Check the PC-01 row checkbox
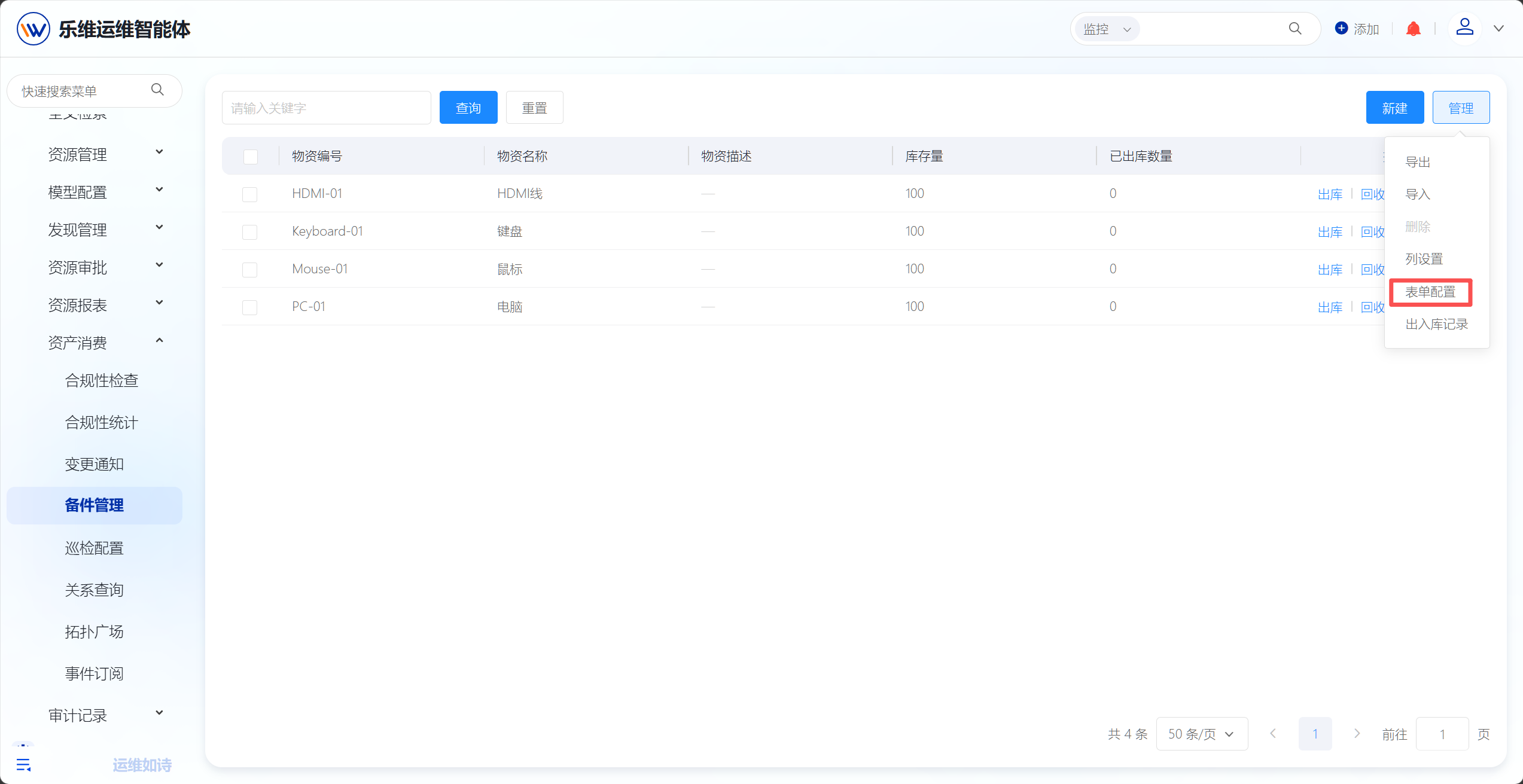Image resolution: width=1523 pixels, height=784 pixels. click(x=250, y=307)
